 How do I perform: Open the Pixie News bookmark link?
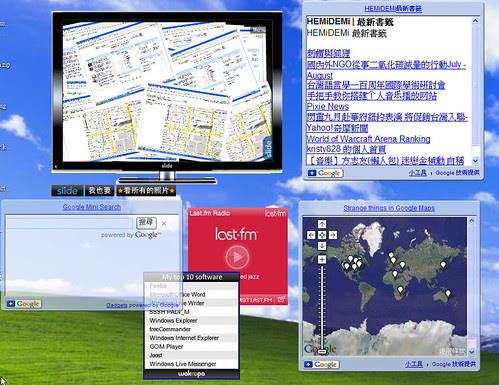(328, 107)
